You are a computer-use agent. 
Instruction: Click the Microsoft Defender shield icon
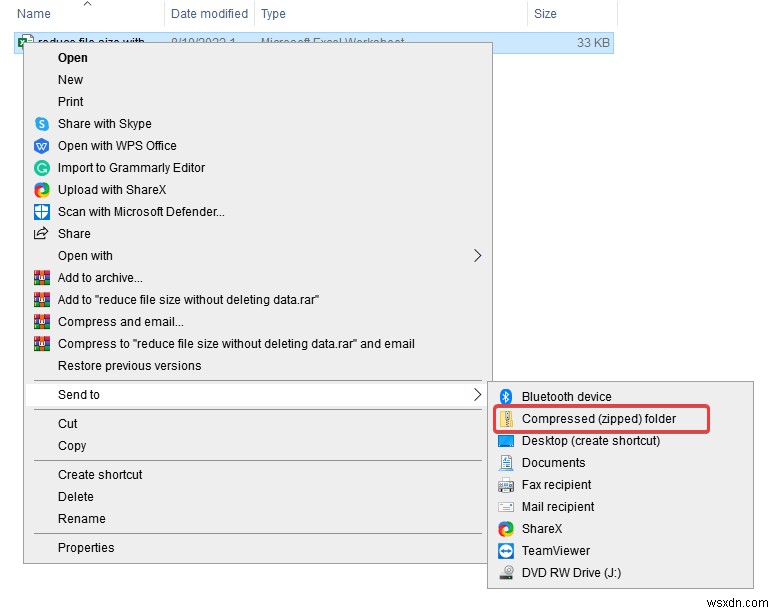tap(42, 211)
